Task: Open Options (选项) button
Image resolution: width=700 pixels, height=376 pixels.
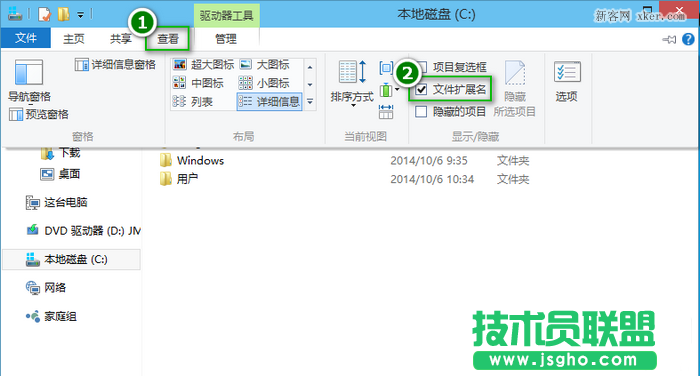Action: pos(567,81)
